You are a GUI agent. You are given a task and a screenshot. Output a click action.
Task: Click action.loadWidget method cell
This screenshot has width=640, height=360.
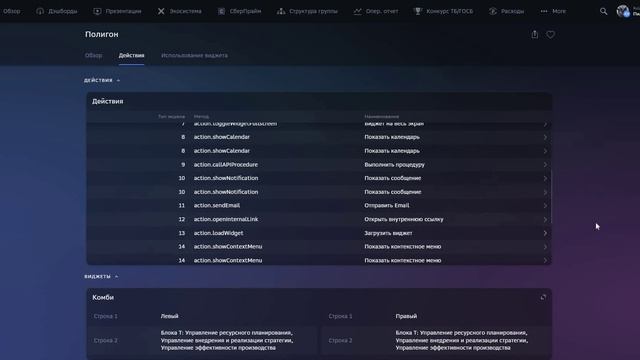218,233
